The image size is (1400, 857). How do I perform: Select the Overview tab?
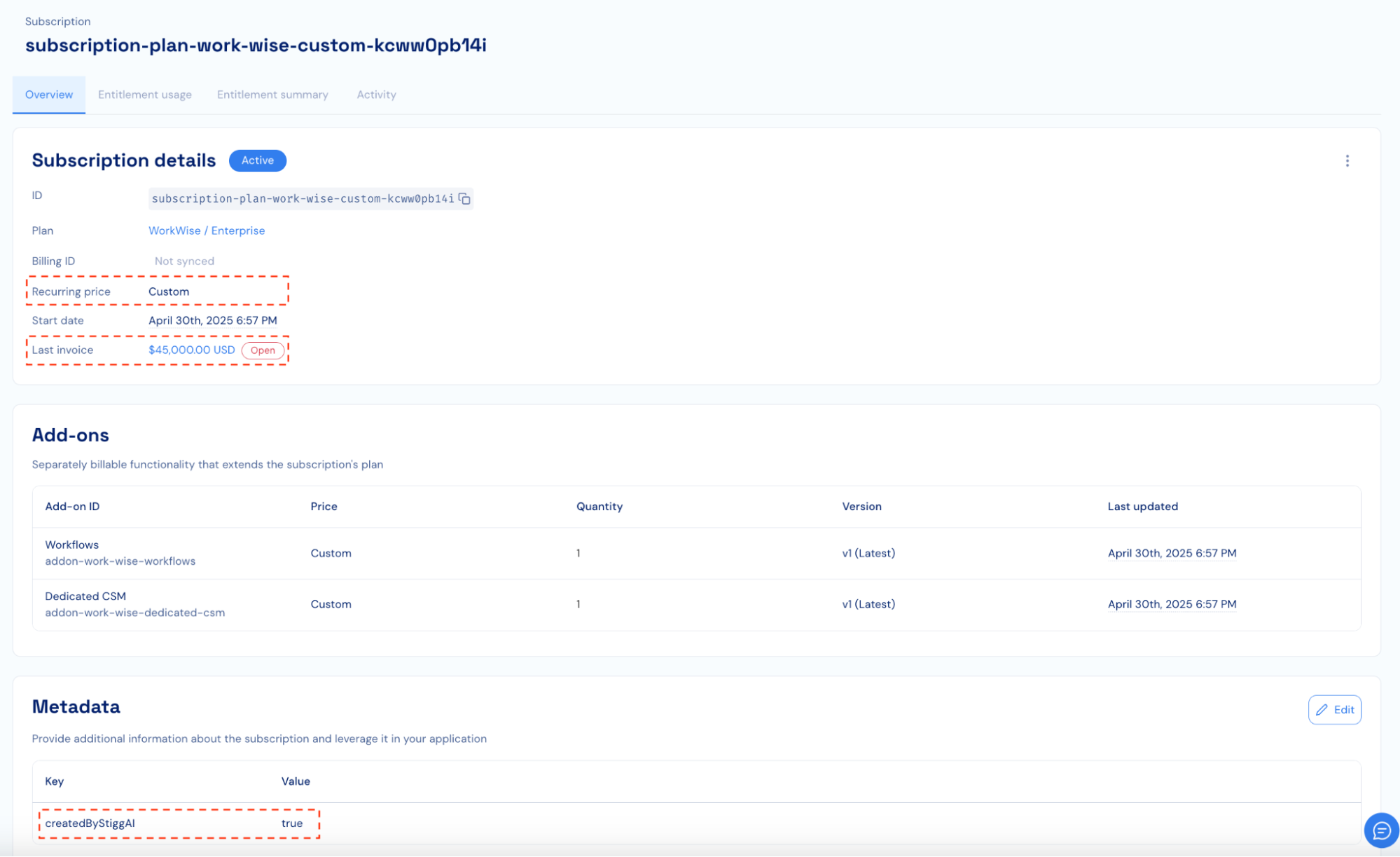[49, 95]
